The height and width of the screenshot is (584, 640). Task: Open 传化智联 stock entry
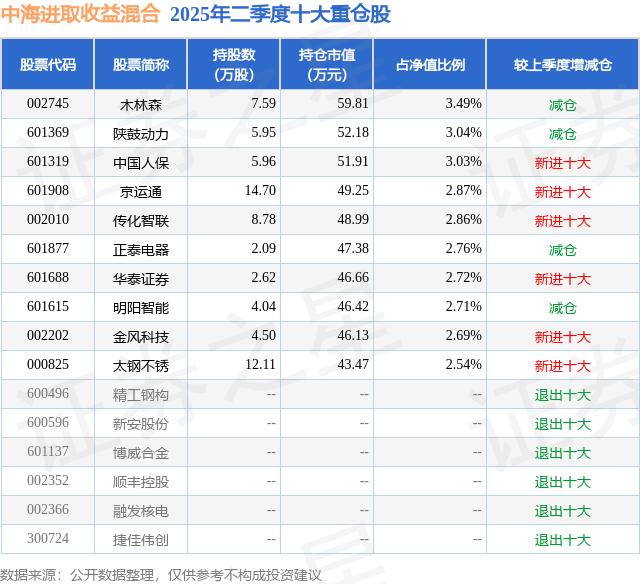coord(141,221)
